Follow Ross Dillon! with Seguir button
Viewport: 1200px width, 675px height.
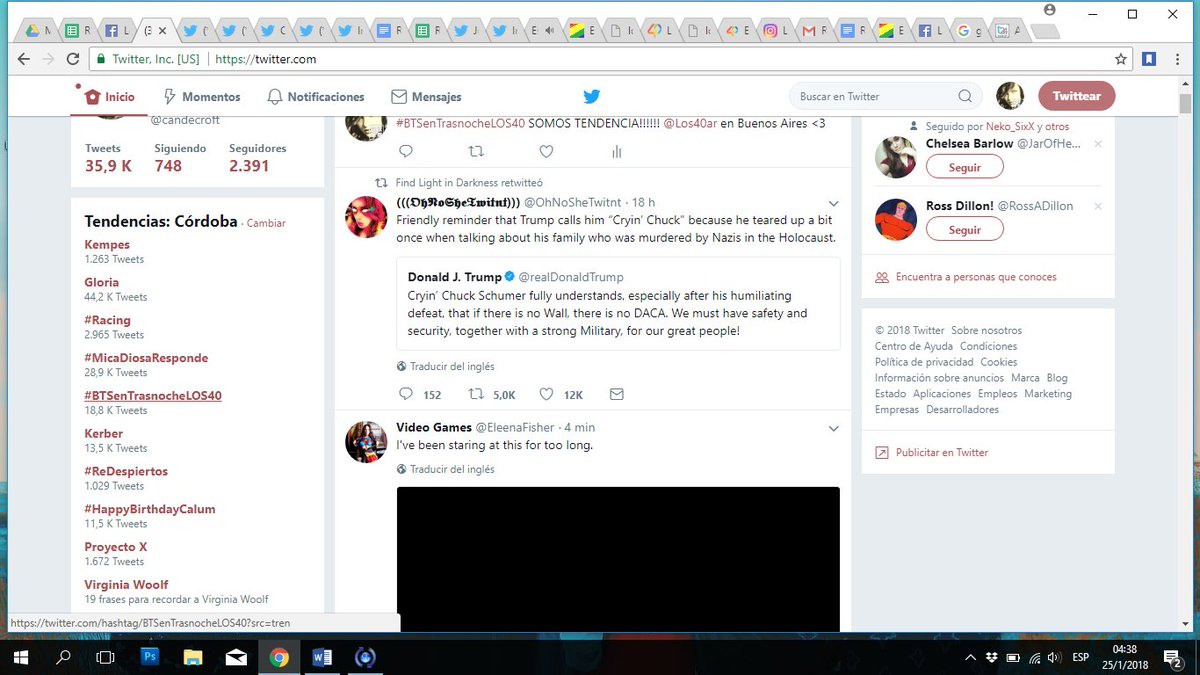[964, 229]
